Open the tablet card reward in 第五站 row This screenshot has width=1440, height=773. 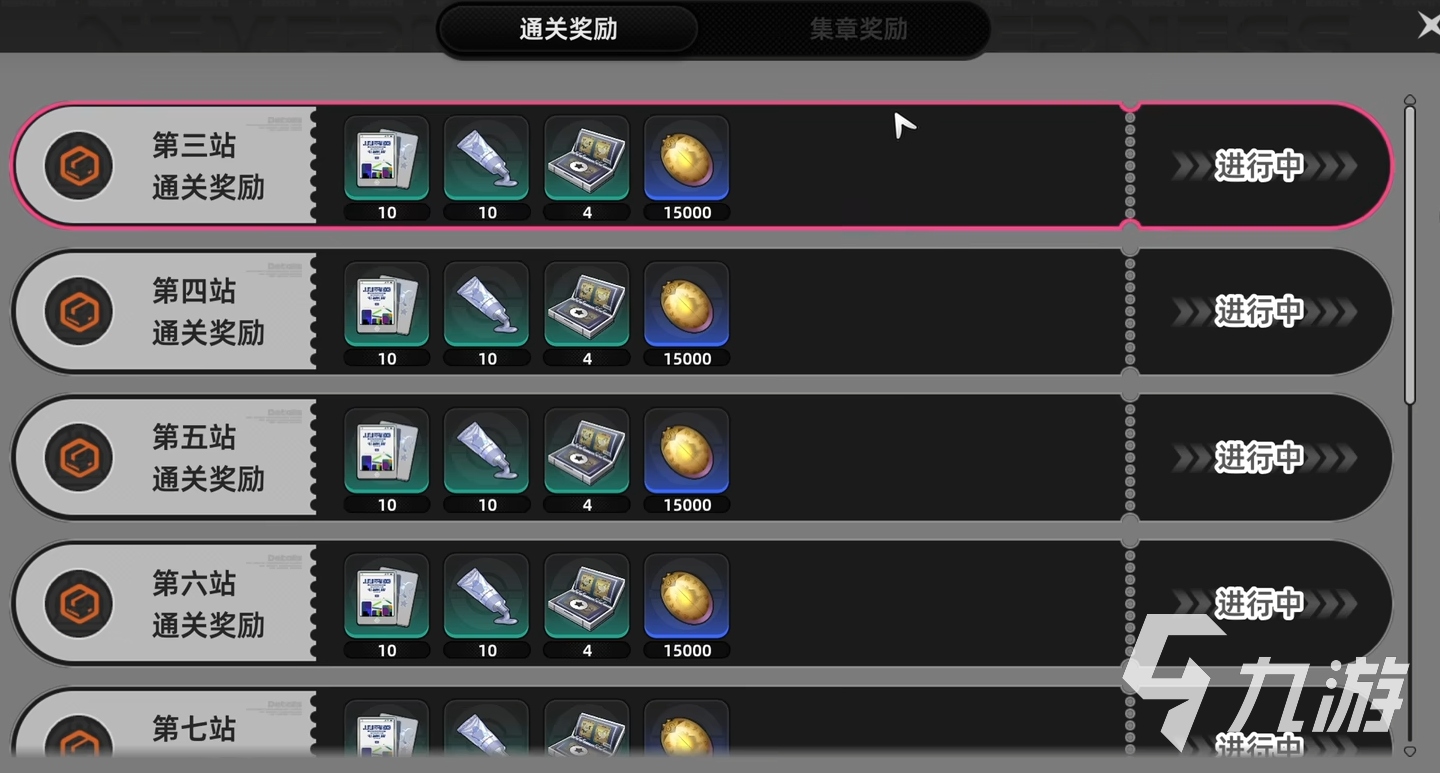(x=387, y=451)
